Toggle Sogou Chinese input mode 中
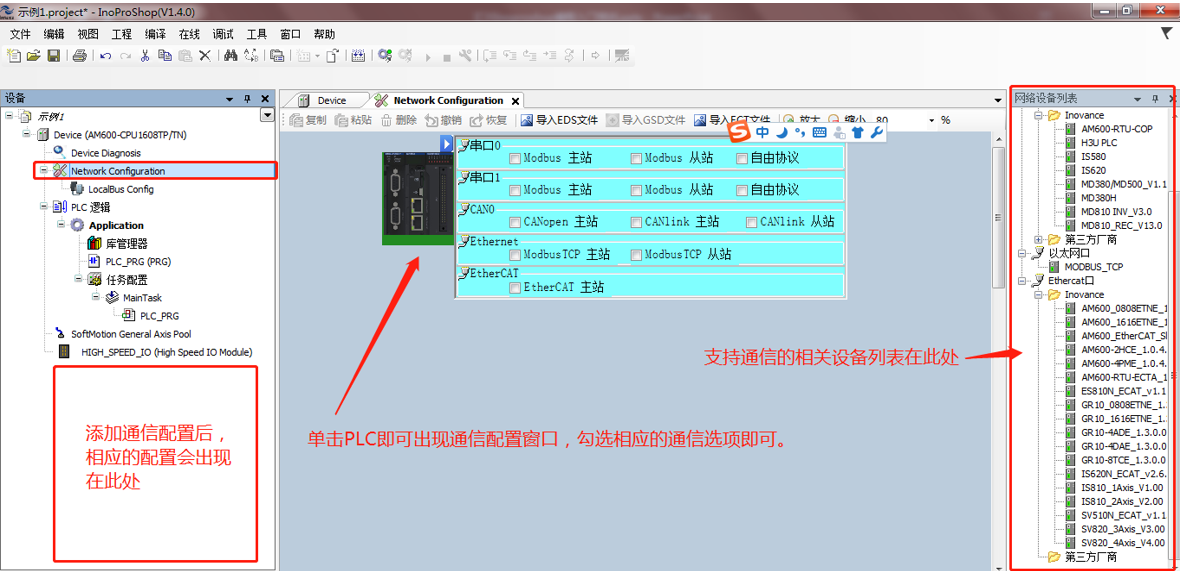The image size is (1181, 571). 763,132
